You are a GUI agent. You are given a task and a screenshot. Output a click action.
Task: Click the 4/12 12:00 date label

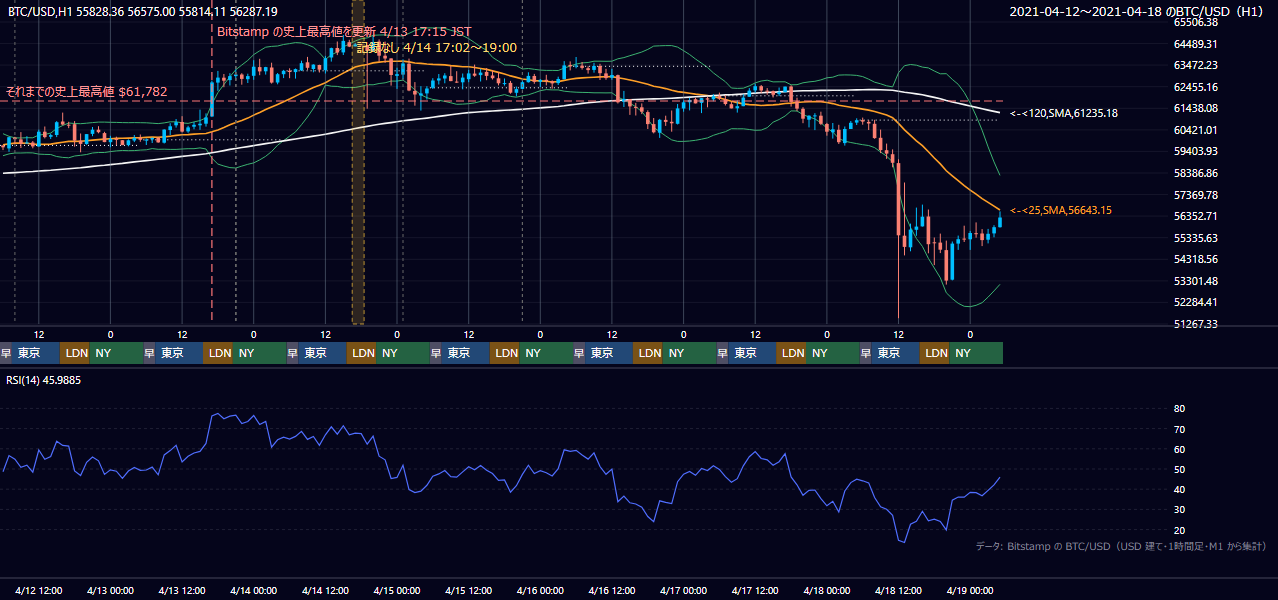click(x=39, y=590)
